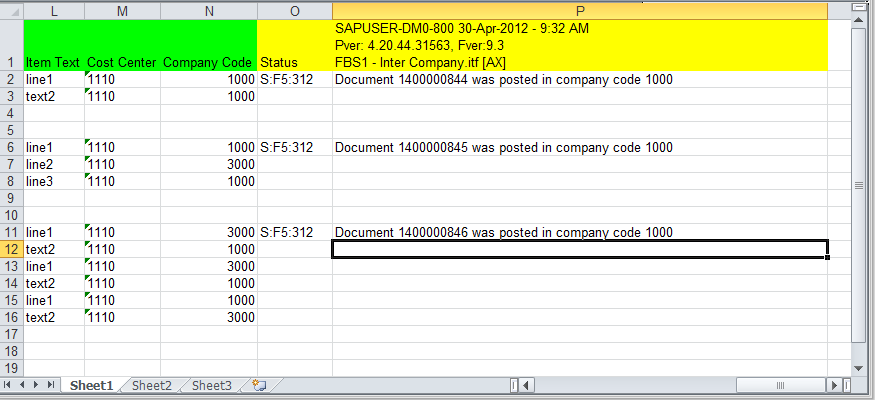This screenshot has height=400, width=875.
Task: Select column P header
Action: point(580,10)
